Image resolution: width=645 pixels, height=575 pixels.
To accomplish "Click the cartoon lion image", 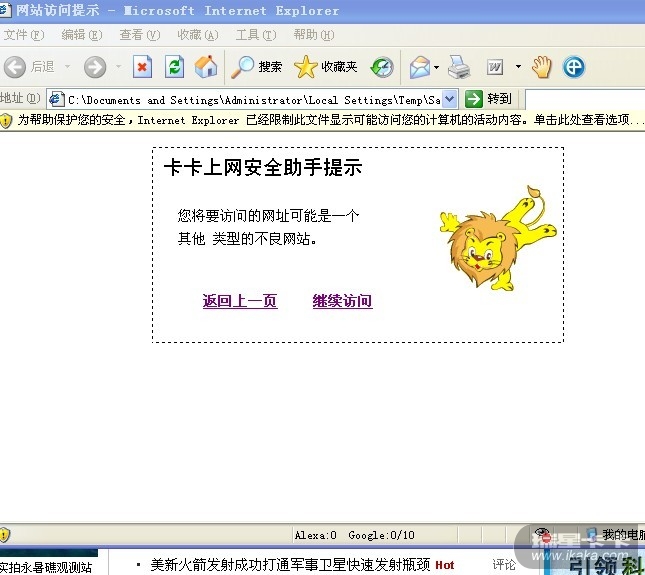I will (x=498, y=239).
